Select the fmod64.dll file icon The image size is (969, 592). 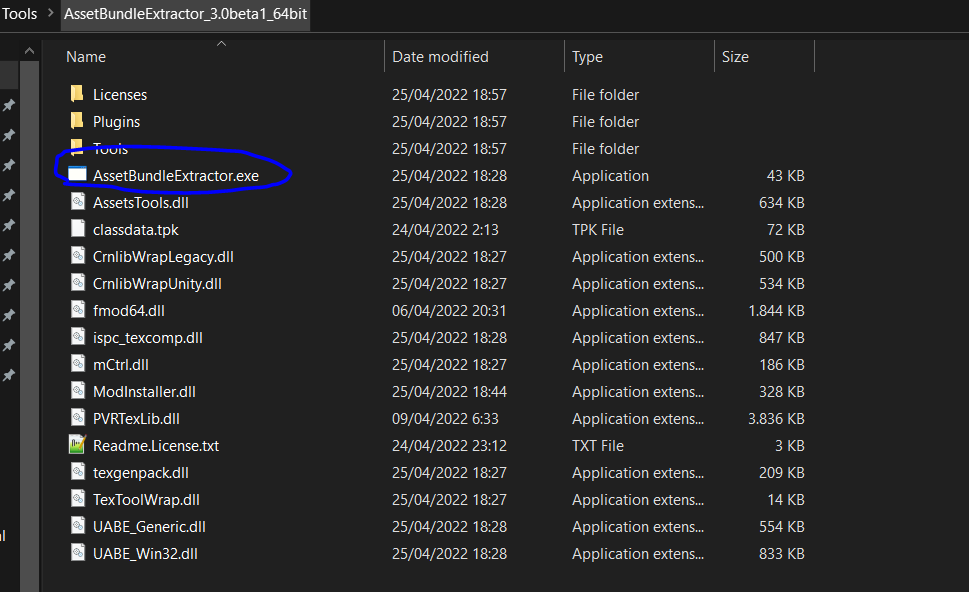coord(78,310)
